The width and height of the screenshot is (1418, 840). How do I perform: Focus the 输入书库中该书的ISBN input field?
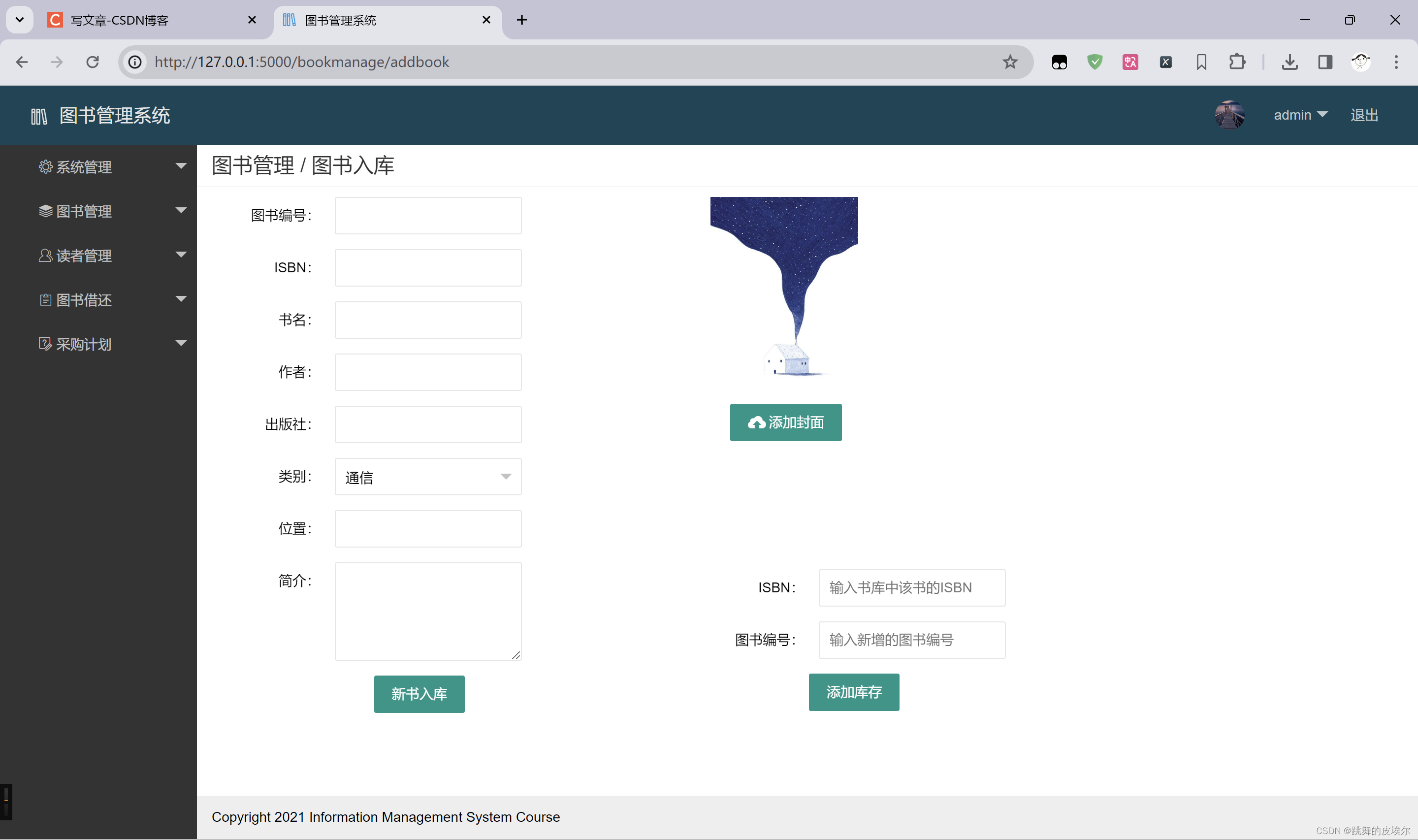911,587
